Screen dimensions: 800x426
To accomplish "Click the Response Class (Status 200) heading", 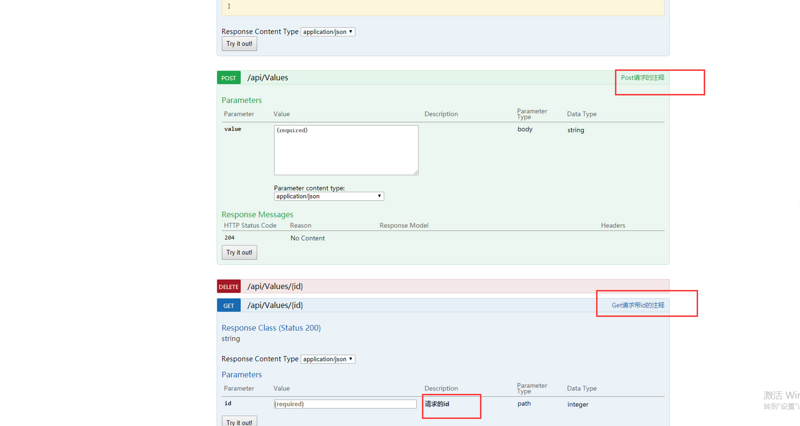I will (x=271, y=328).
